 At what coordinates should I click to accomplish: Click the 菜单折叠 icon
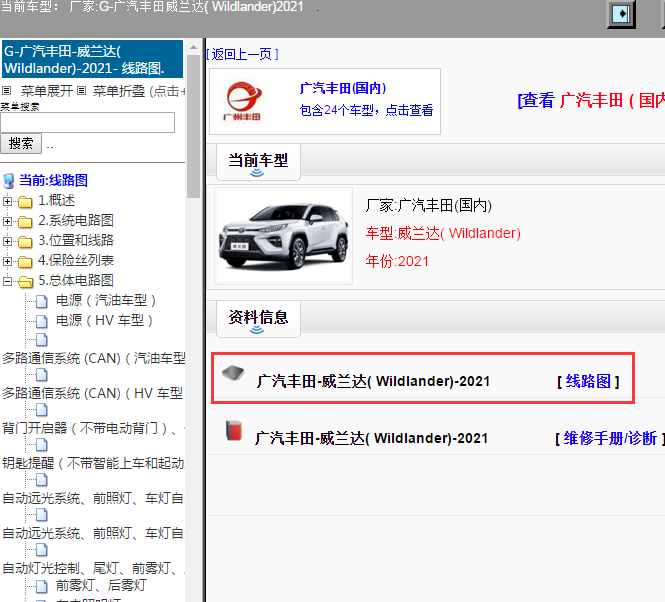pyautogui.click(x=82, y=90)
